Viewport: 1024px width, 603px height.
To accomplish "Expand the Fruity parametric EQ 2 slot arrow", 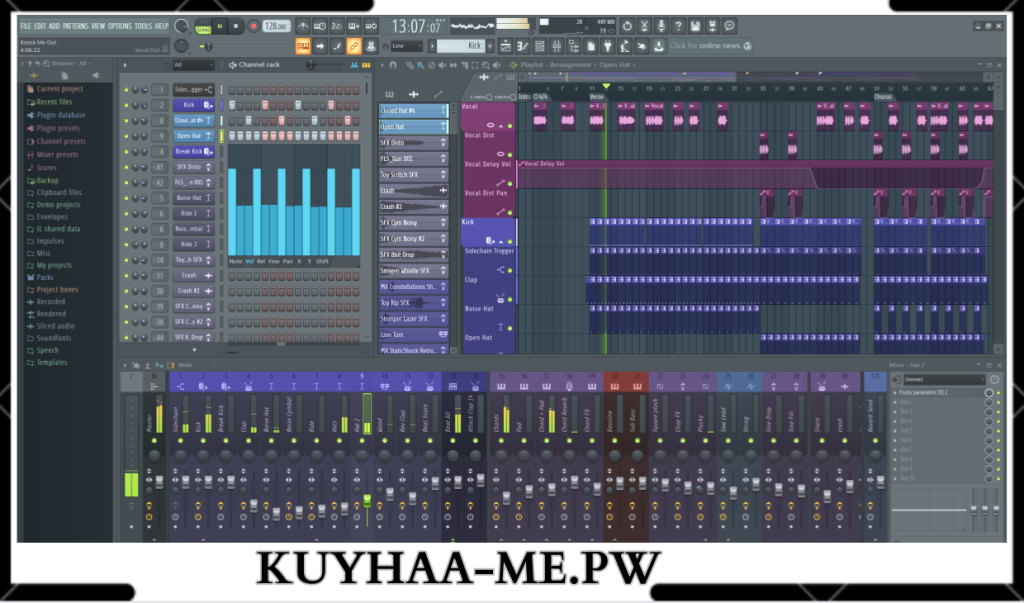I will (895, 393).
